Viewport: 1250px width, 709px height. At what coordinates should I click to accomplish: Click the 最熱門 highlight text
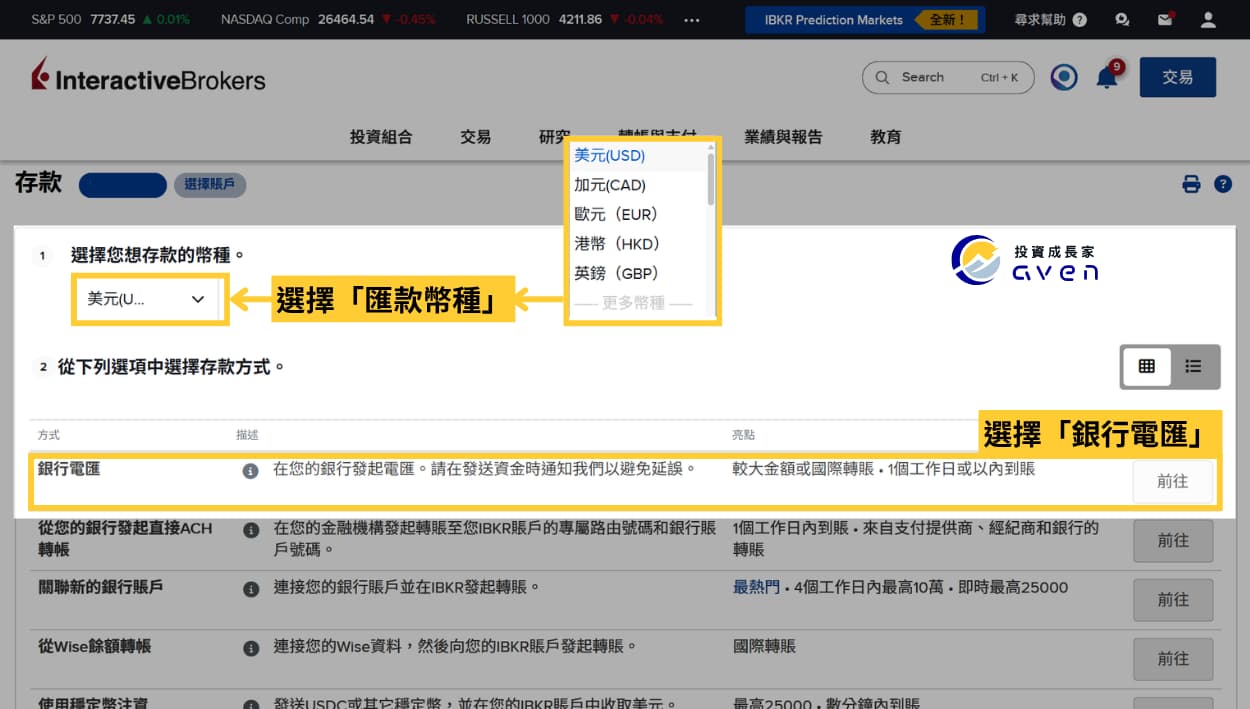tap(756, 587)
